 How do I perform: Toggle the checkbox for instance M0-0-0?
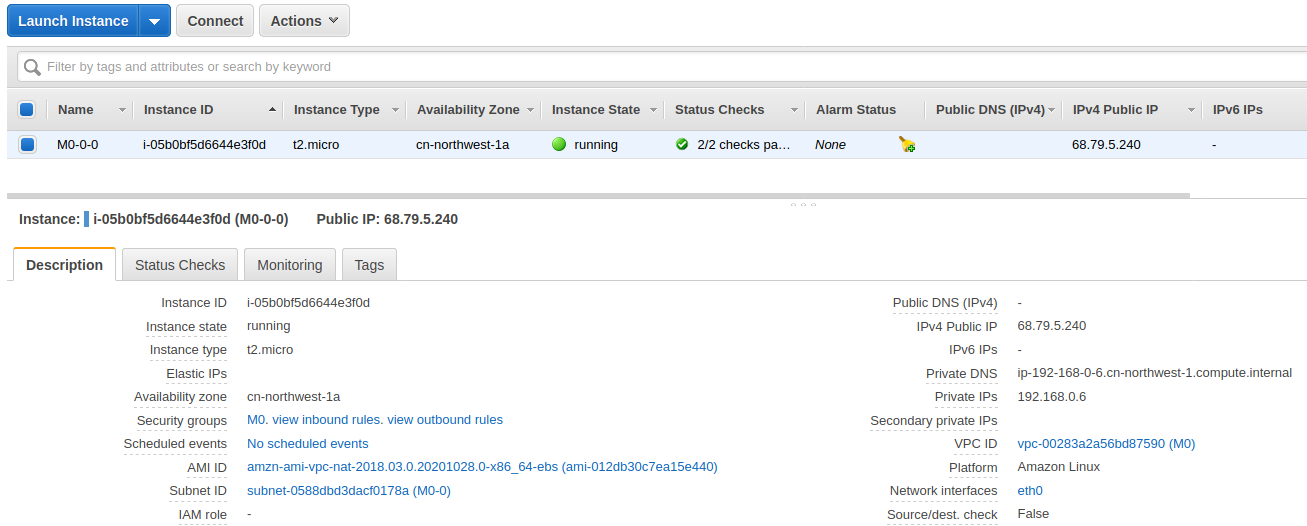click(x=27, y=145)
